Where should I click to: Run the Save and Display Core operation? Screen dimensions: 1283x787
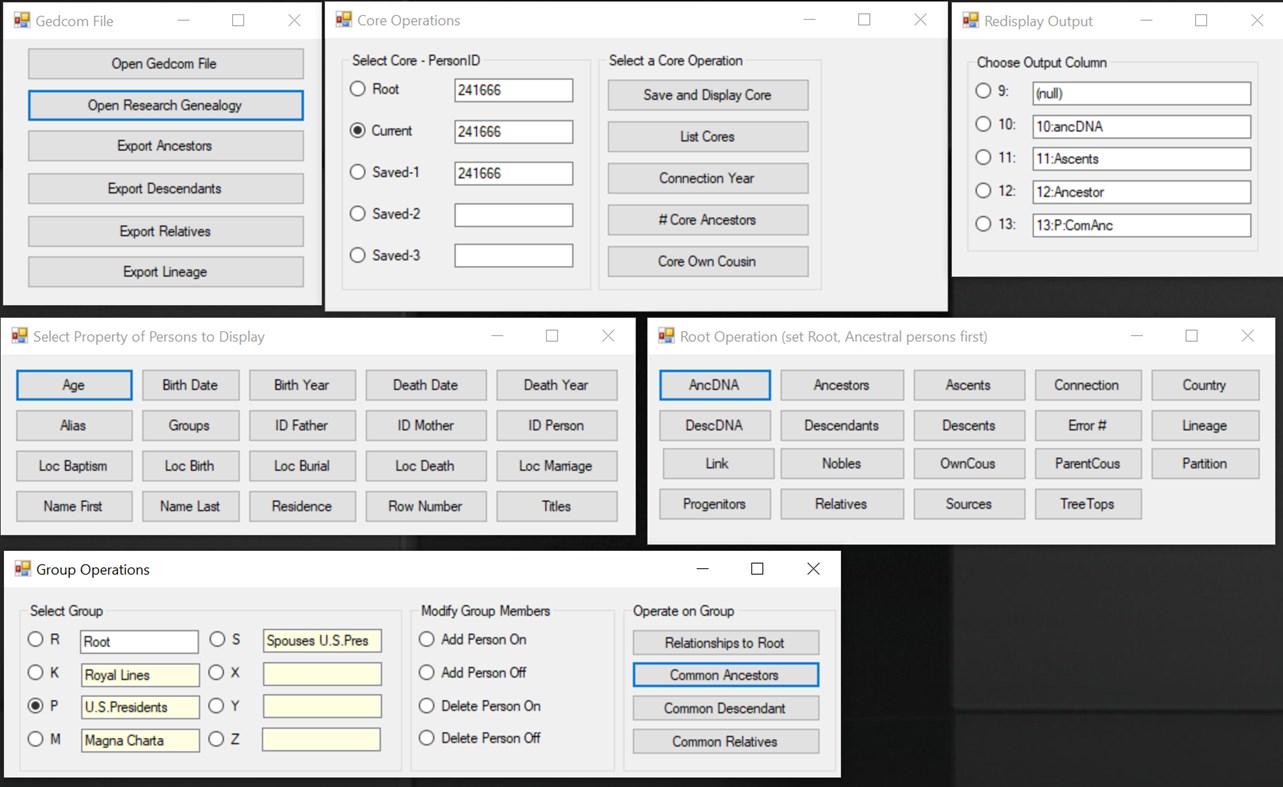click(x=707, y=95)
